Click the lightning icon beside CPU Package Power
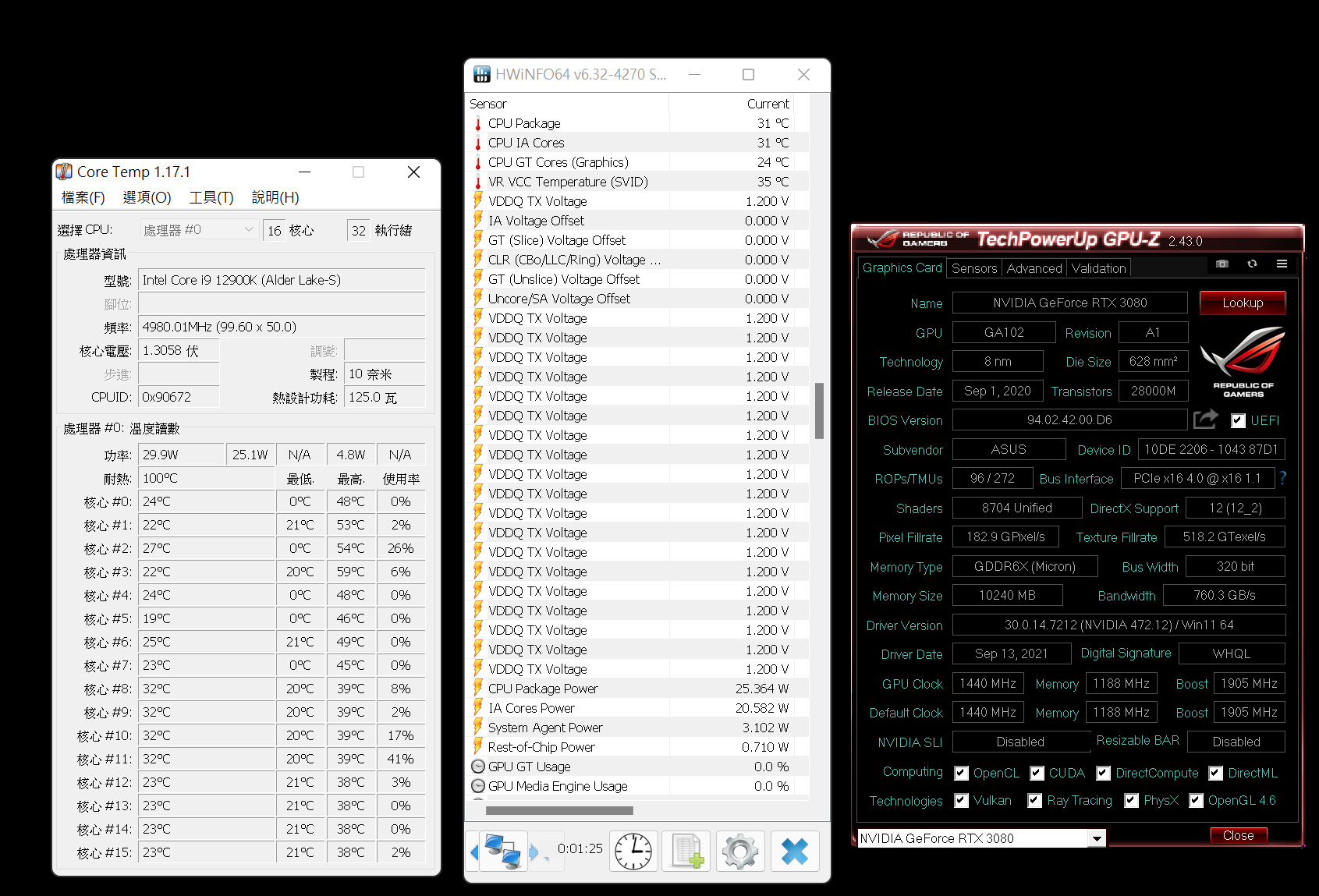Screen dimensions: 1319x896 (x=478, y=689)
